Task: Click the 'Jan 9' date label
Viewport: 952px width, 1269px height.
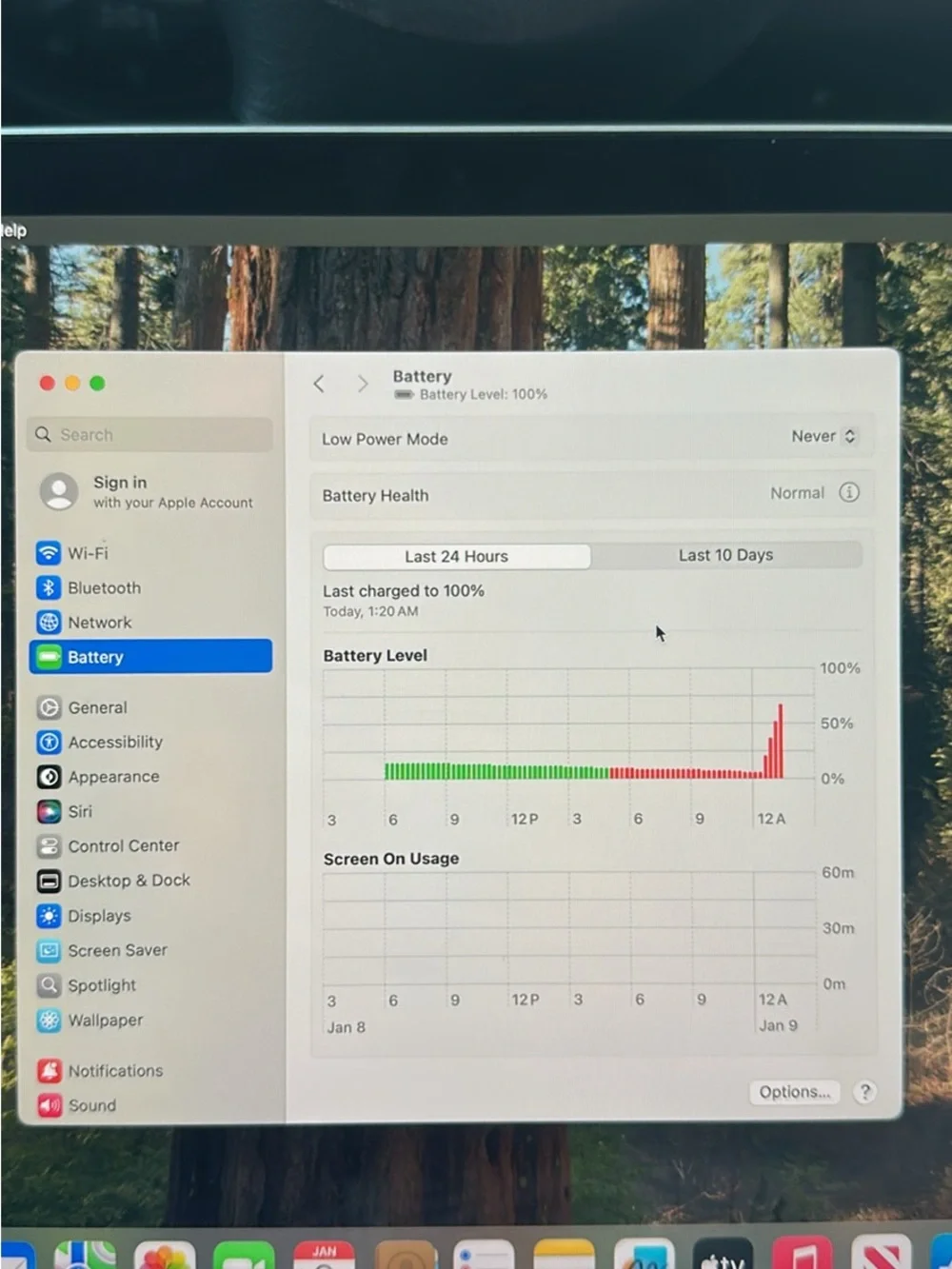Action: pyautogui.click(x=778, y=1025)
